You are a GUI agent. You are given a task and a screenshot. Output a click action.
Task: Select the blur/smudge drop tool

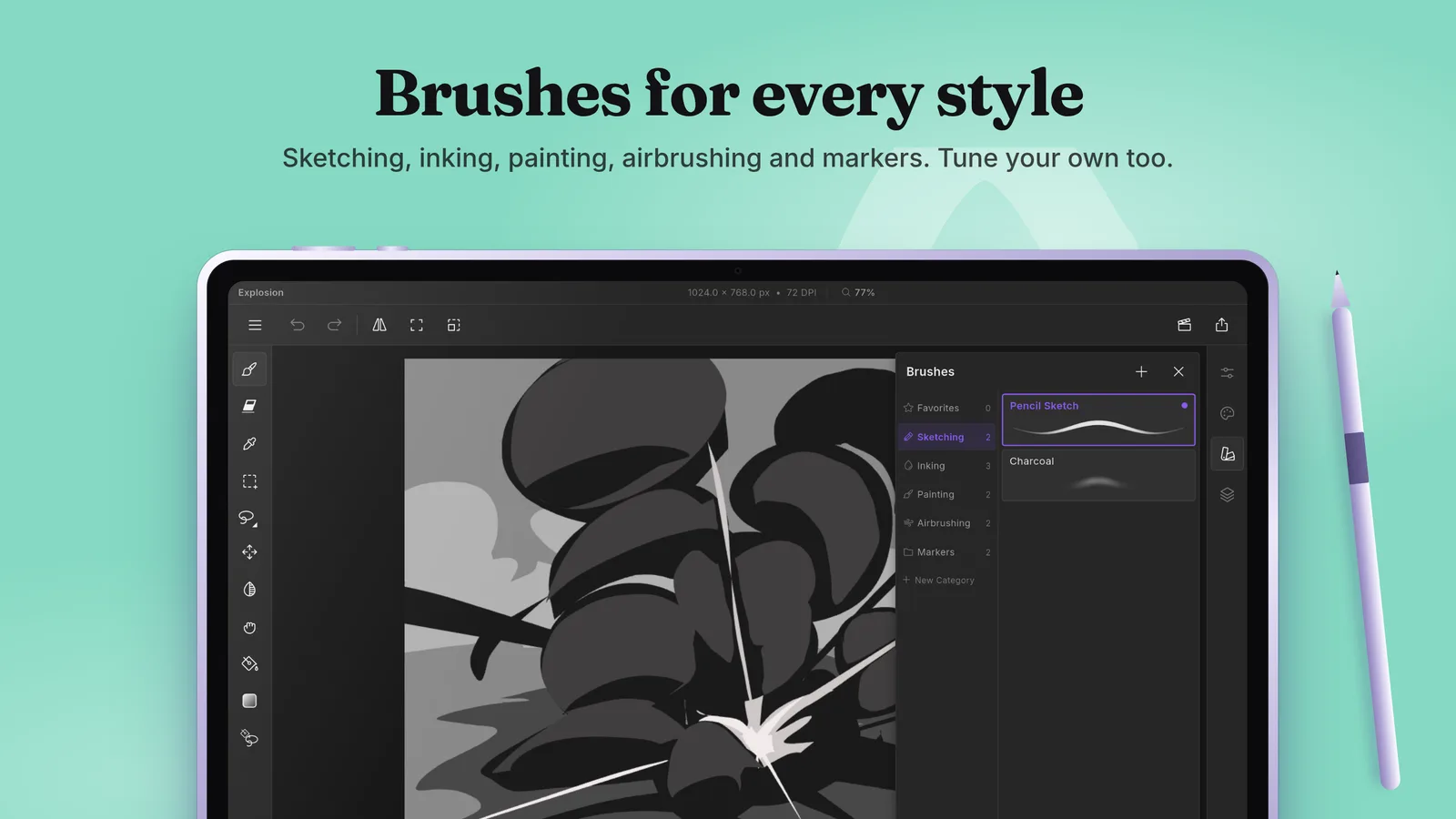click(x=249, y=590)
